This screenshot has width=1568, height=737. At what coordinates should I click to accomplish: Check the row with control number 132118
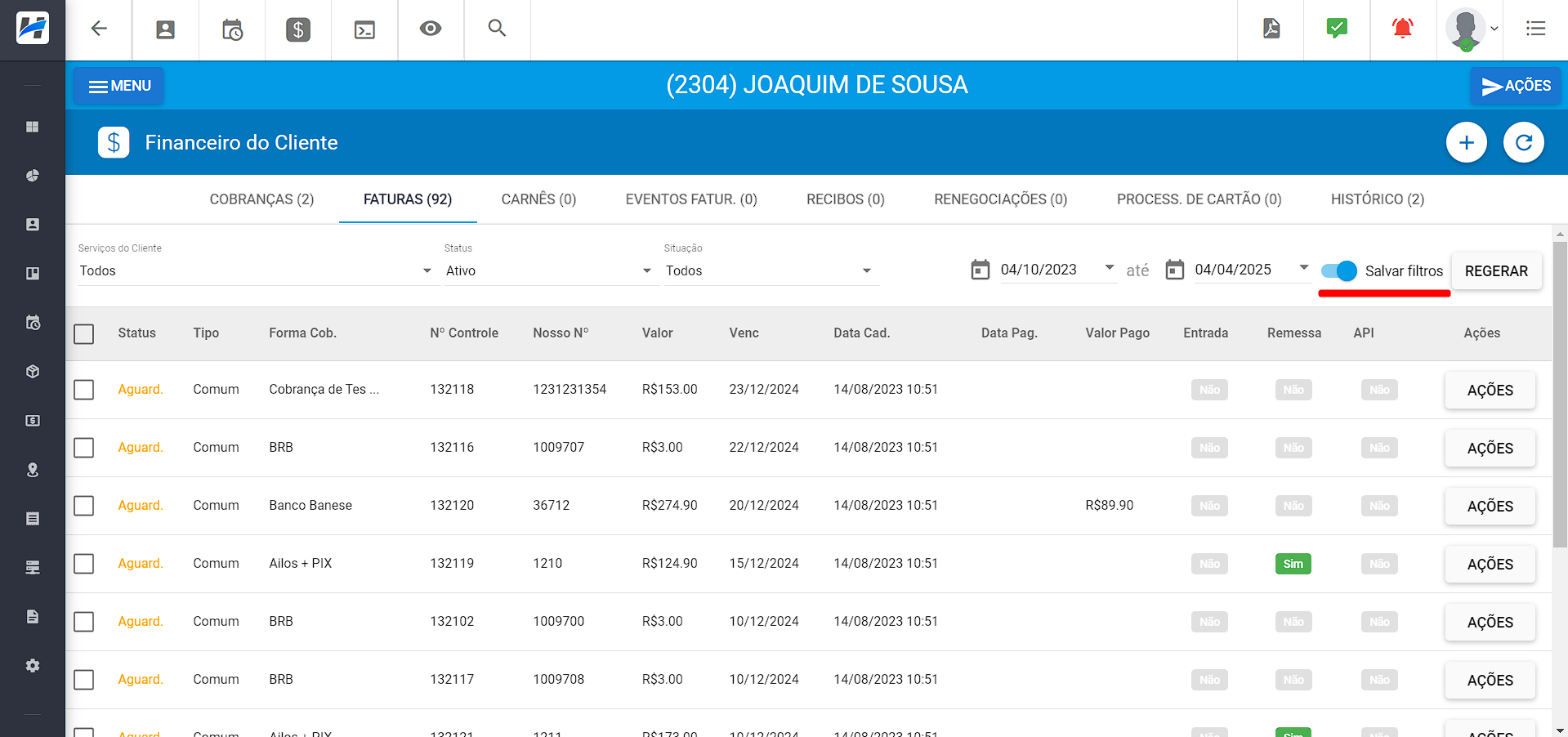point(84,390)
